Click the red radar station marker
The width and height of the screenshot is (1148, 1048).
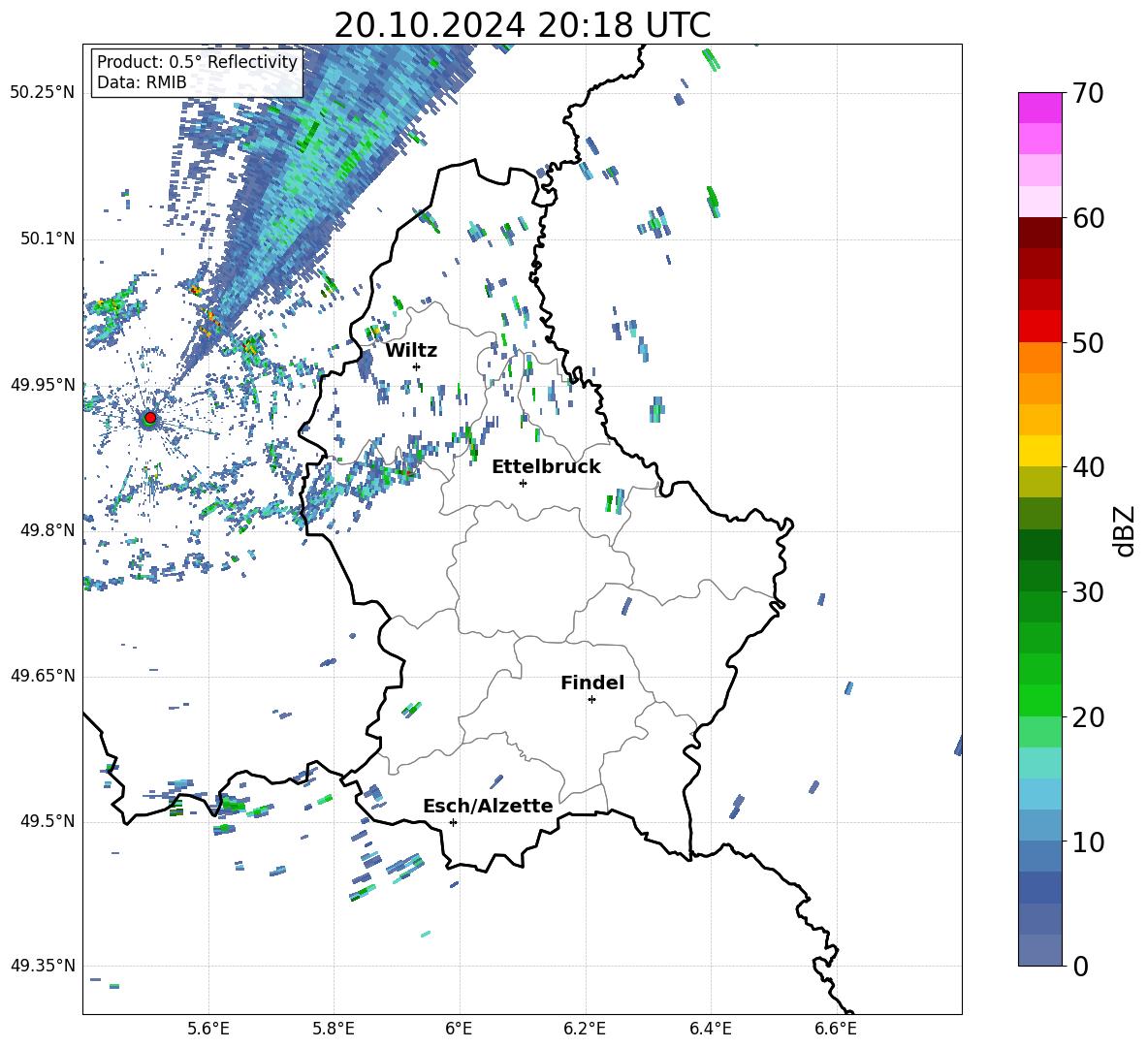(x=150, y=417)
